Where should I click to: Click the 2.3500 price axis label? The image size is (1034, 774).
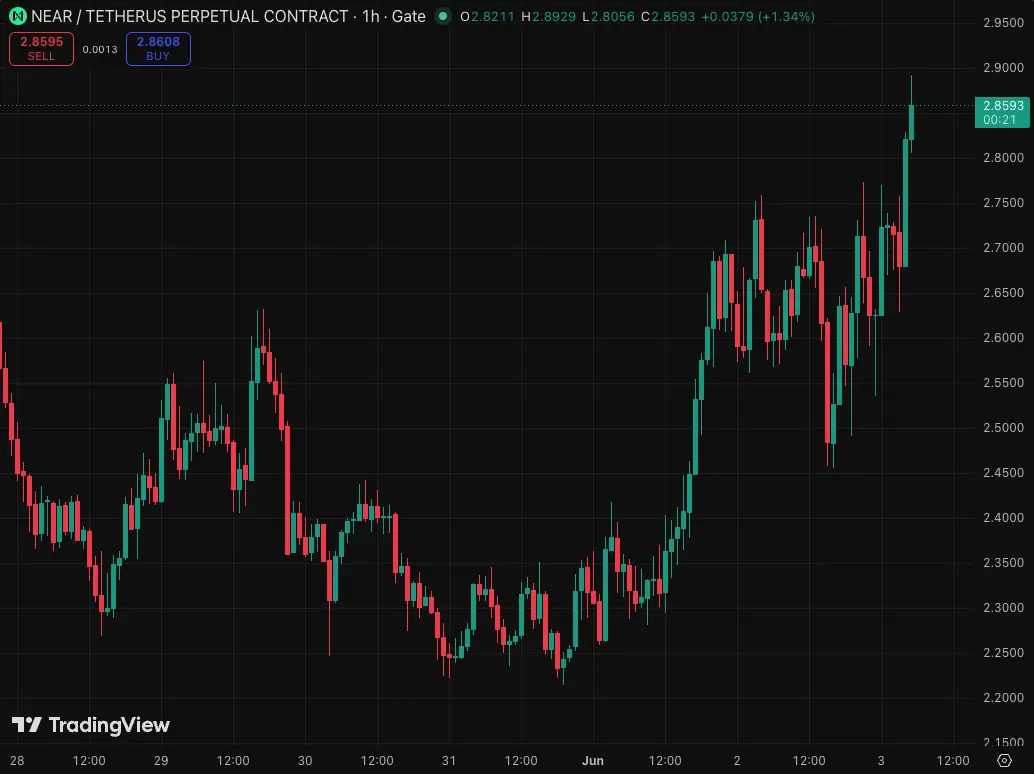1003,563
